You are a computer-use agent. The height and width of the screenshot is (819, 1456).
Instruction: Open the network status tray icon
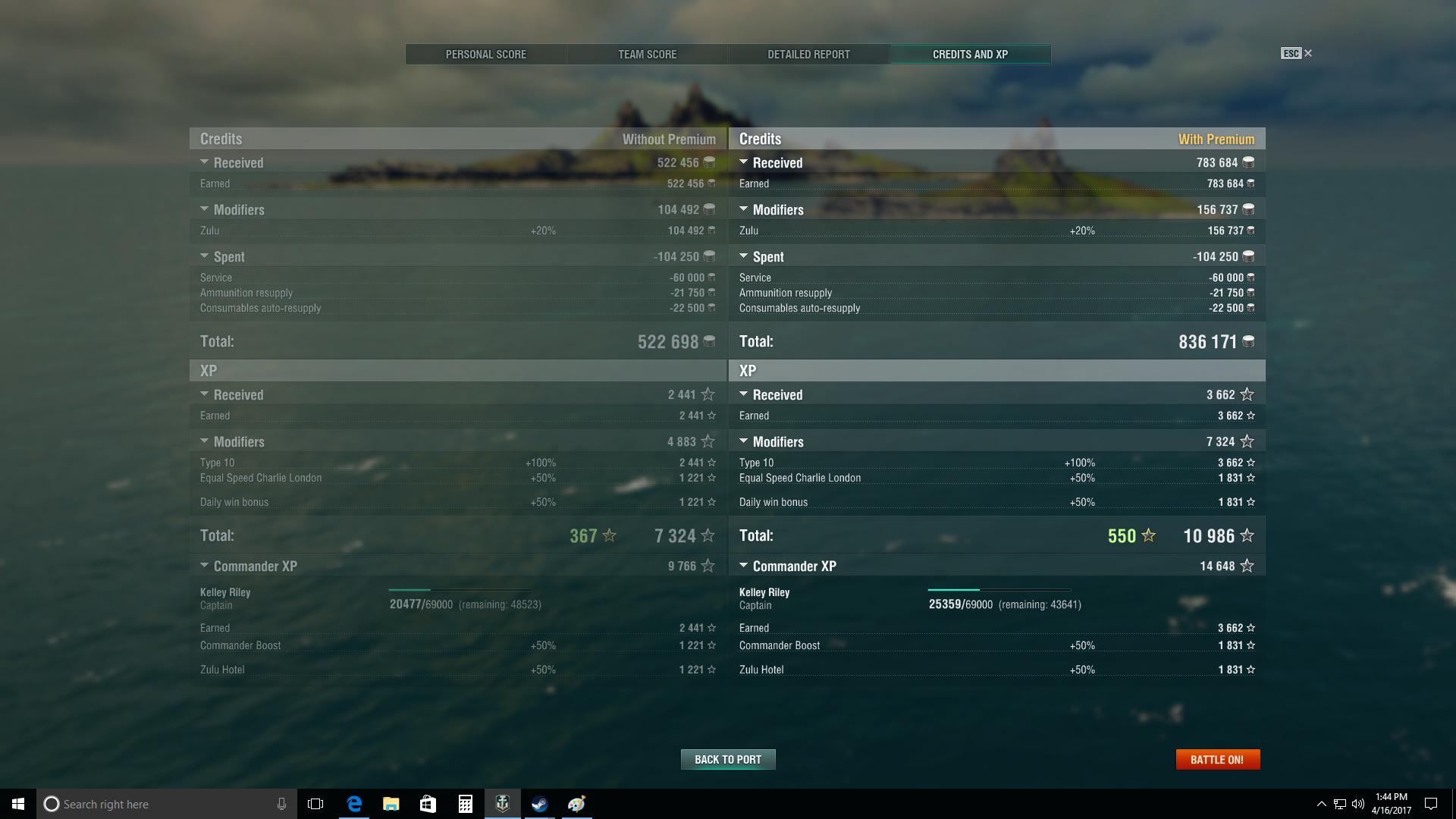pyautogui.click(x=1340, y=804)
